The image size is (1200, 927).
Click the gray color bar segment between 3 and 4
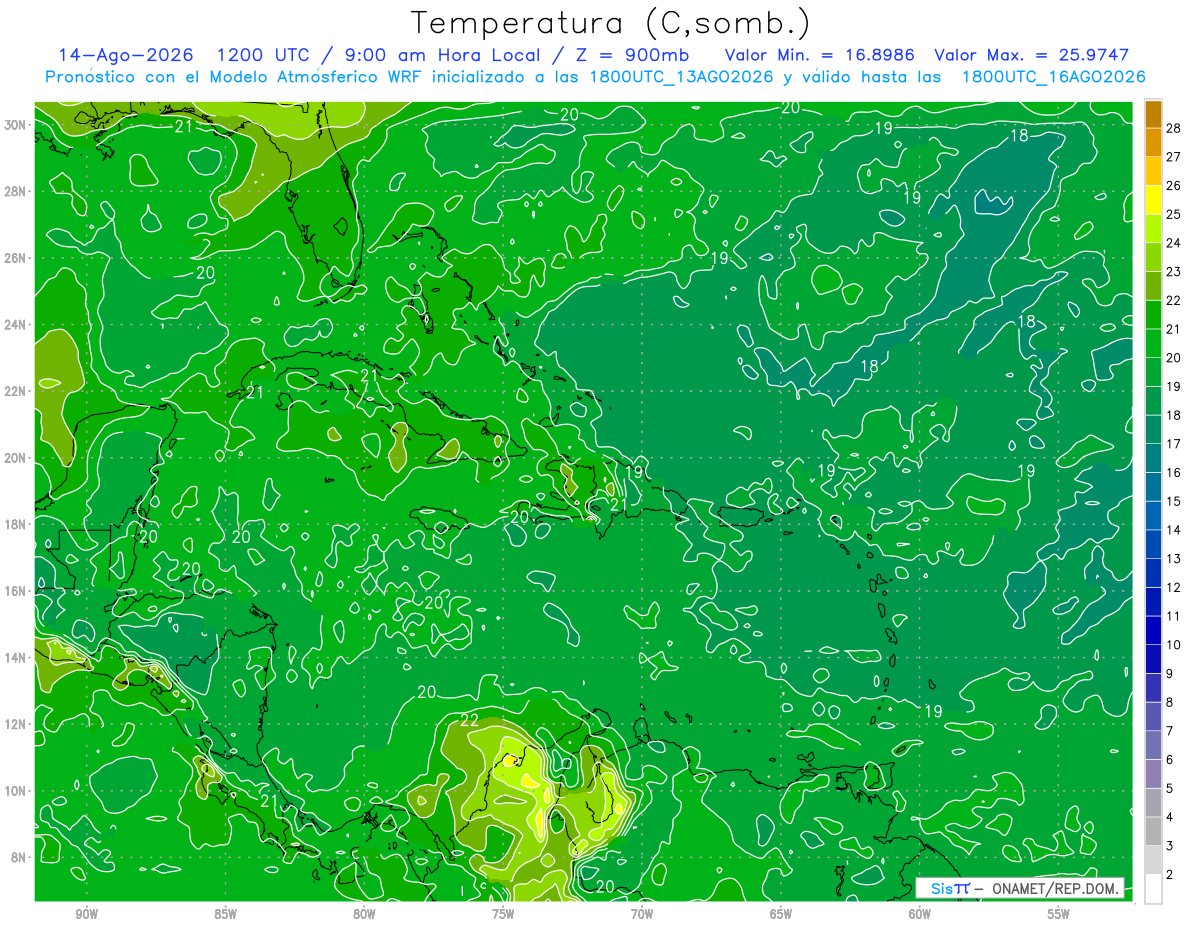(x=1153, y=831)
